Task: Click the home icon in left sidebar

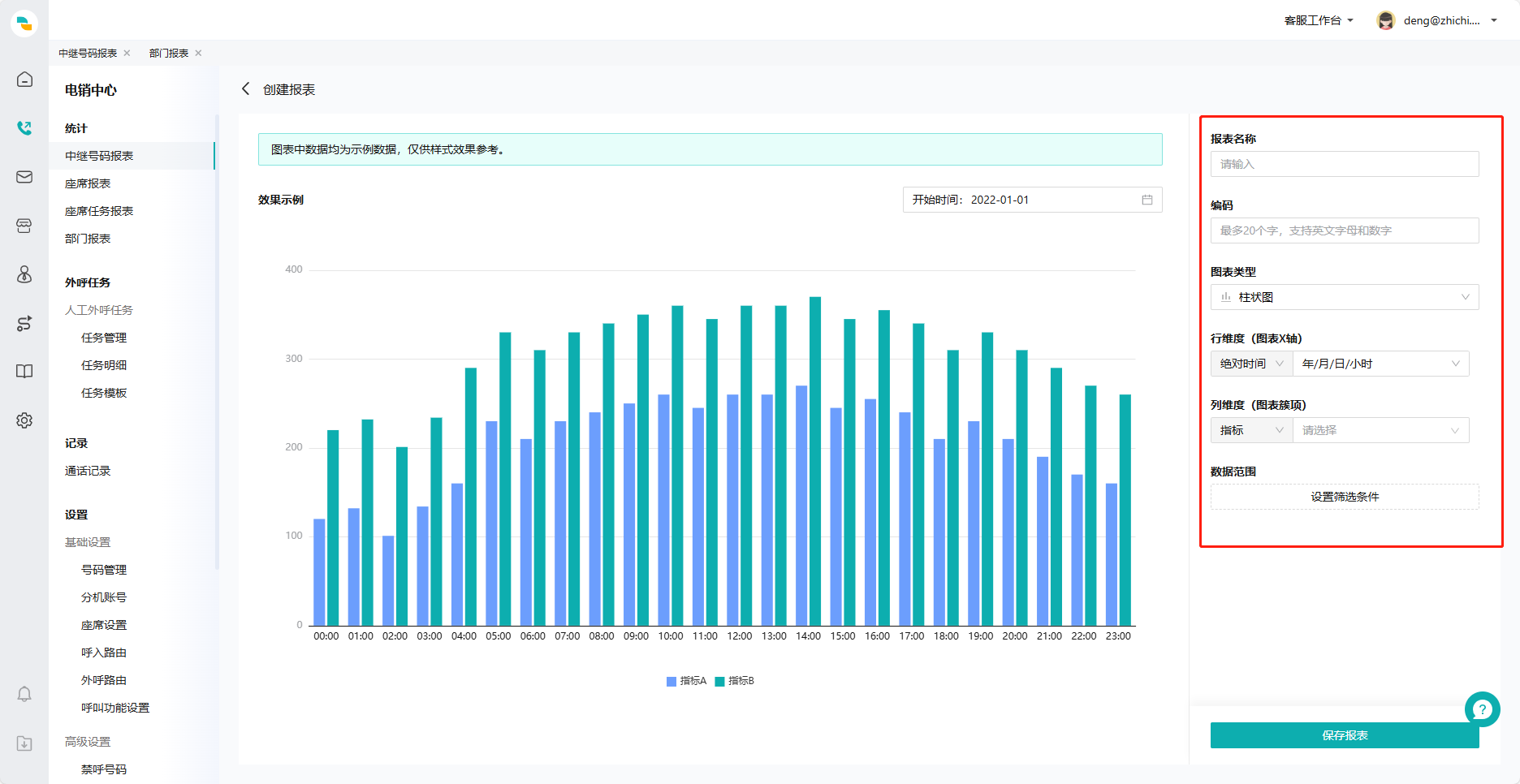Action: (x=24, y=80)
